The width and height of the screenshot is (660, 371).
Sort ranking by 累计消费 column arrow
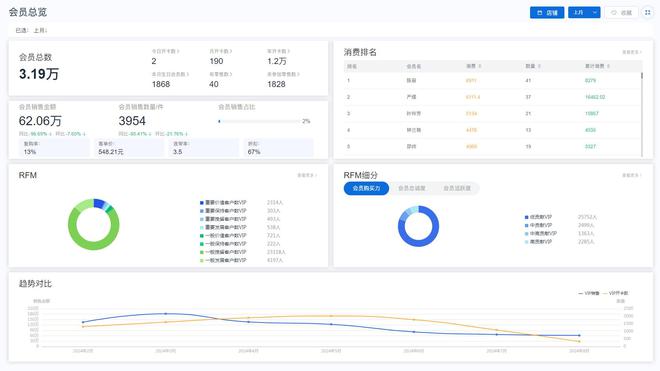click(x=608, y=66)
